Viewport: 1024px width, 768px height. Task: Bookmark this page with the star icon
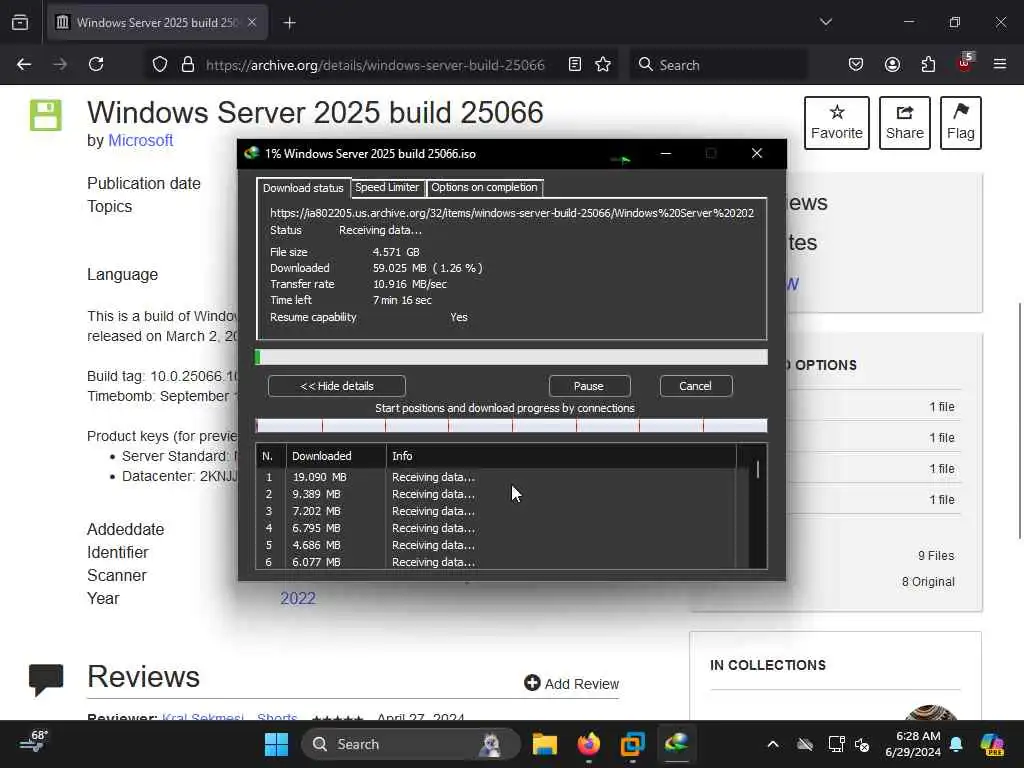click(603, 65)
